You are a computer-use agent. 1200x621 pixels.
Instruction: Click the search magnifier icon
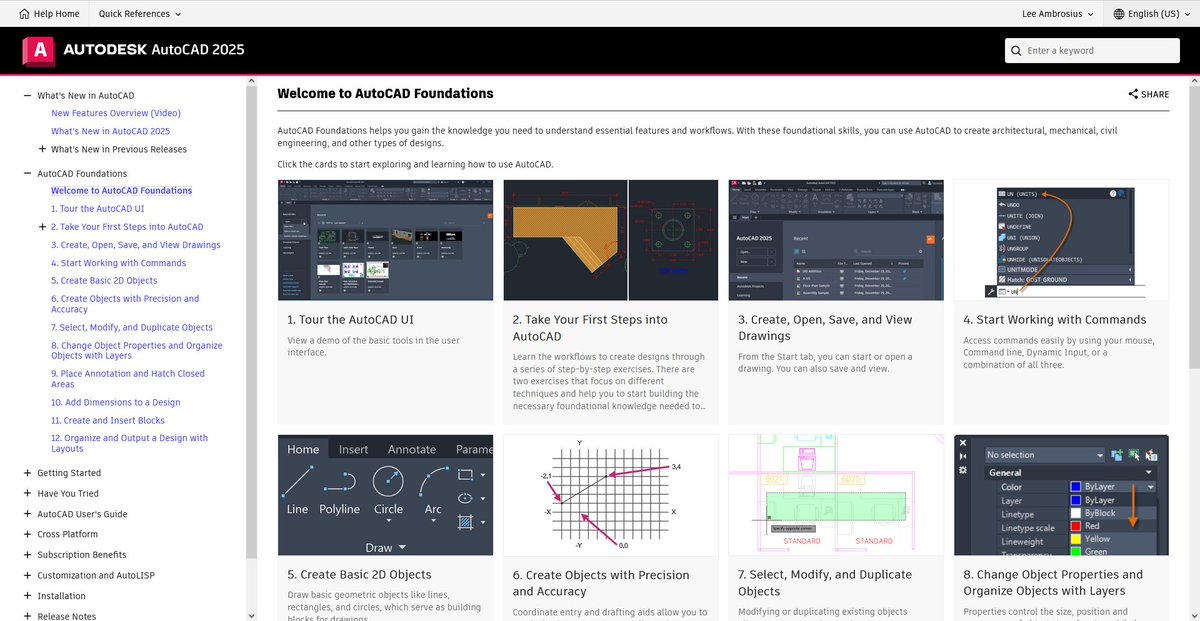click(1017, 51)
